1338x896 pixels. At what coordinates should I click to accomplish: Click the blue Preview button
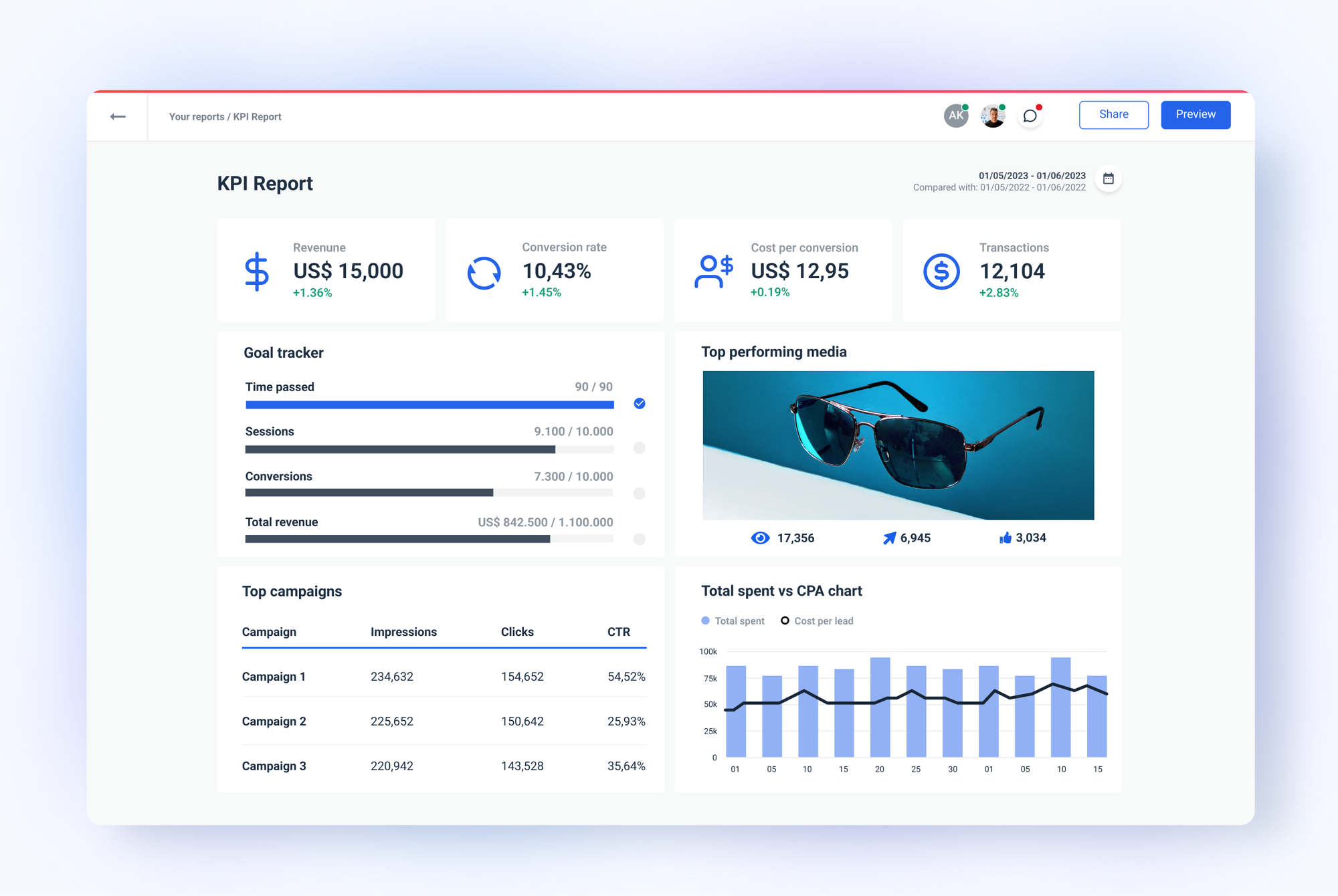[1196, 114]
